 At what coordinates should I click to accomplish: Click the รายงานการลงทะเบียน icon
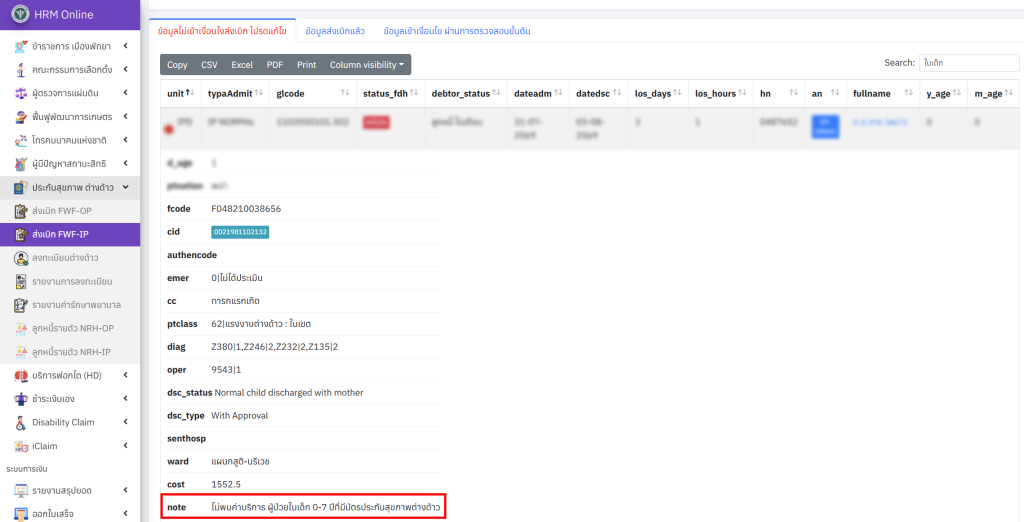(20, 282)
